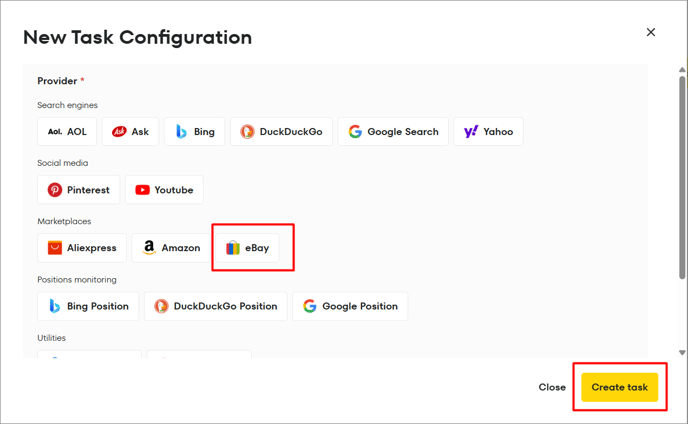
Task: Select Google Search provider
Action: pyautogui.click(x=393, y=132)
